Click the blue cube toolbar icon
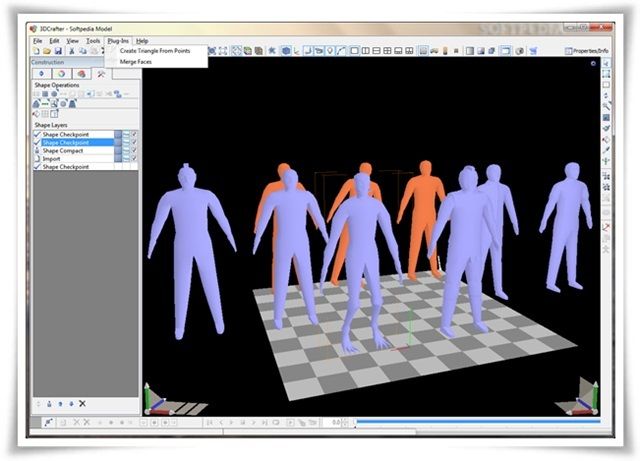Viewport: 640px width, 461px height. (x=286, y=51)
